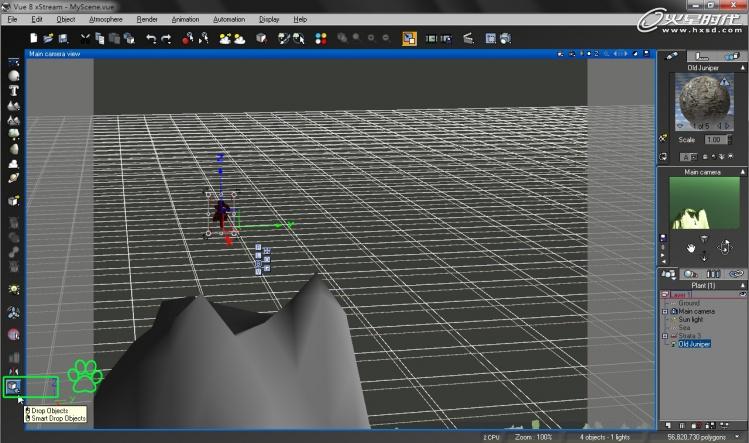Add a ventilator with fan icon

point(14,313)
